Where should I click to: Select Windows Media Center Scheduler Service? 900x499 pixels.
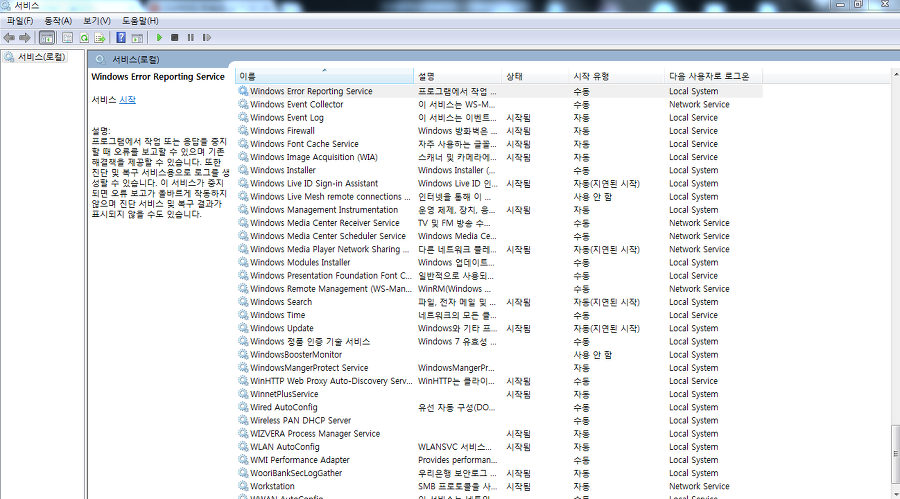[328, 236]
